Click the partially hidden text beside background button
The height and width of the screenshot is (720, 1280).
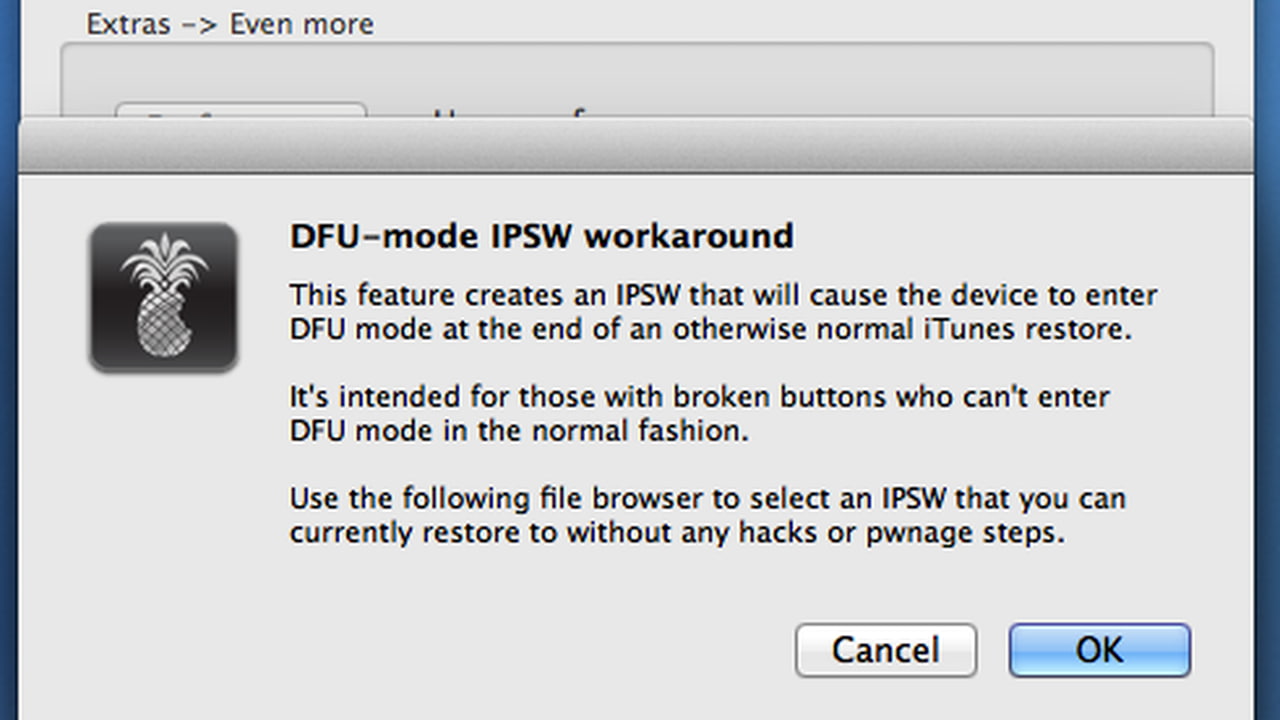[510, 112]
